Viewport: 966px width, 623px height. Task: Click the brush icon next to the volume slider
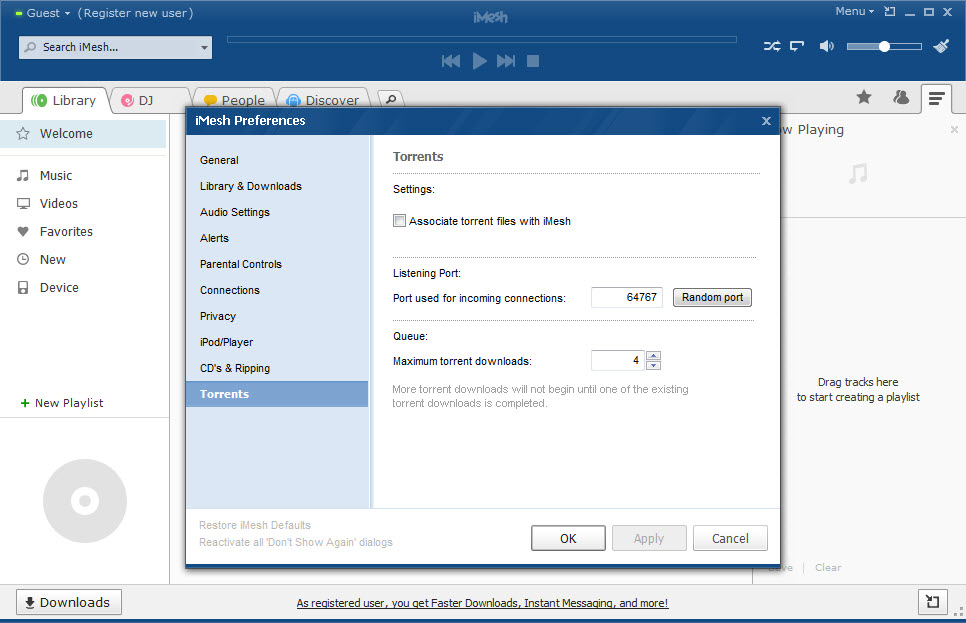pos(941,46)
